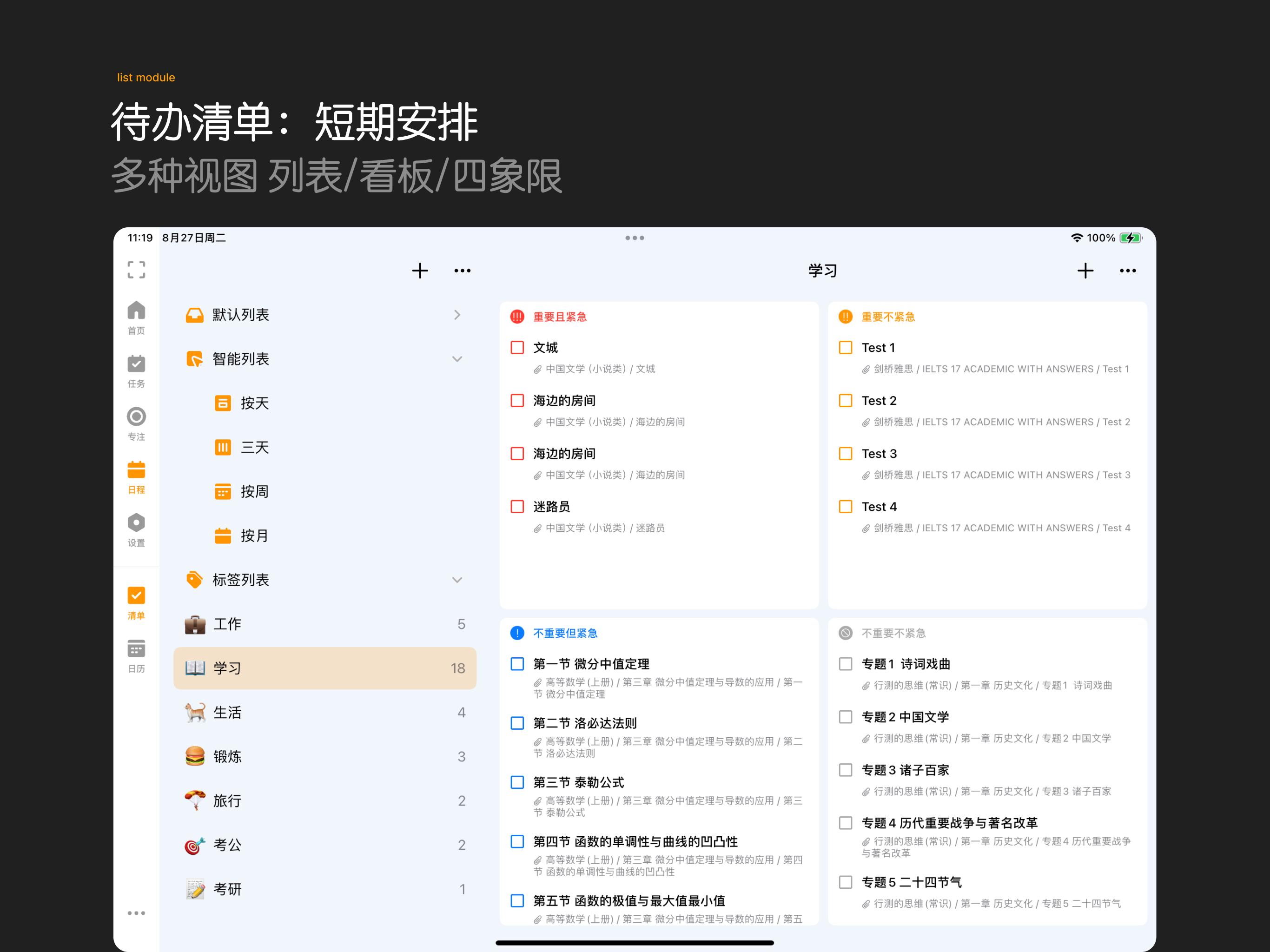Check 第二节 洛必达法则 task

coord(517,723)
